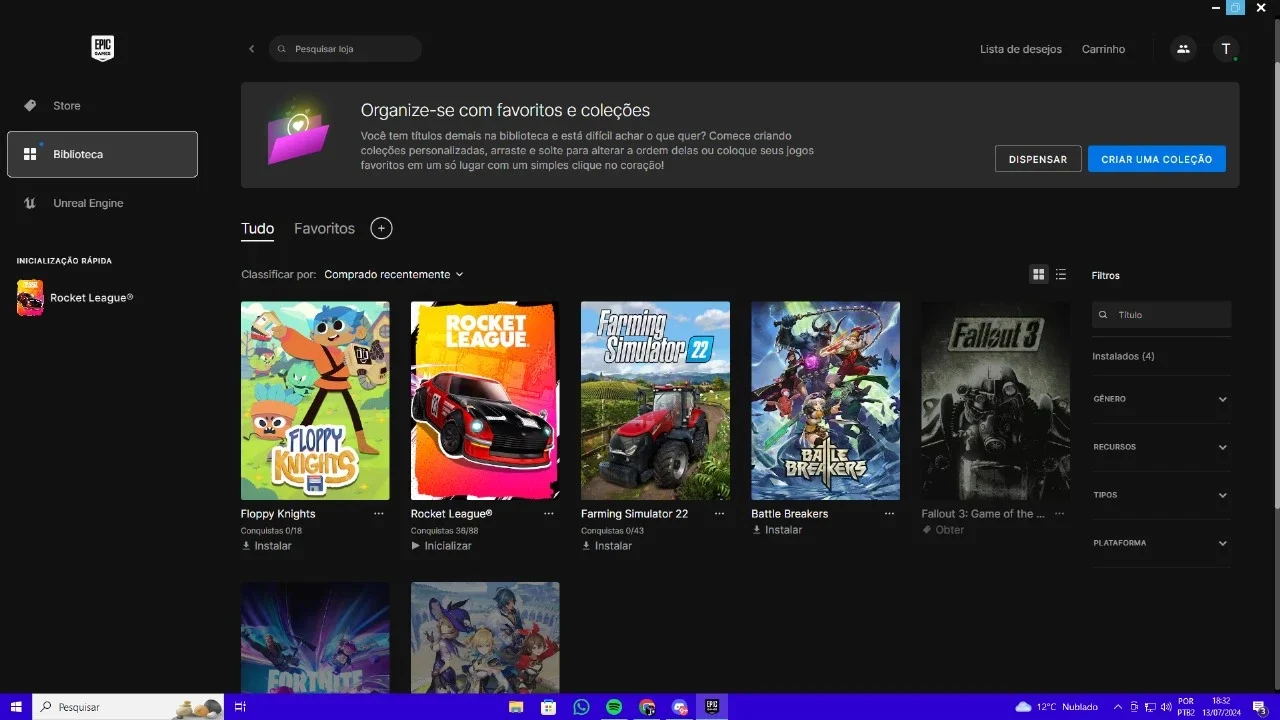This screenshot has height=720, width=1280.
Task: Open the profile avatar T menu
Action: pos(1226,49)
